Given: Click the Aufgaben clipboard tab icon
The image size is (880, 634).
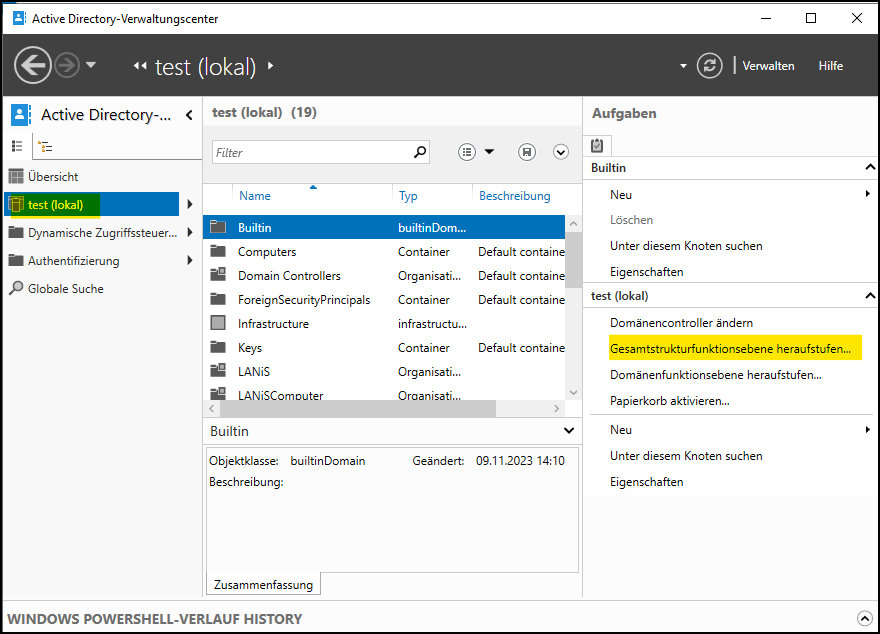Looking at the screenshot, I should [597, 146].
